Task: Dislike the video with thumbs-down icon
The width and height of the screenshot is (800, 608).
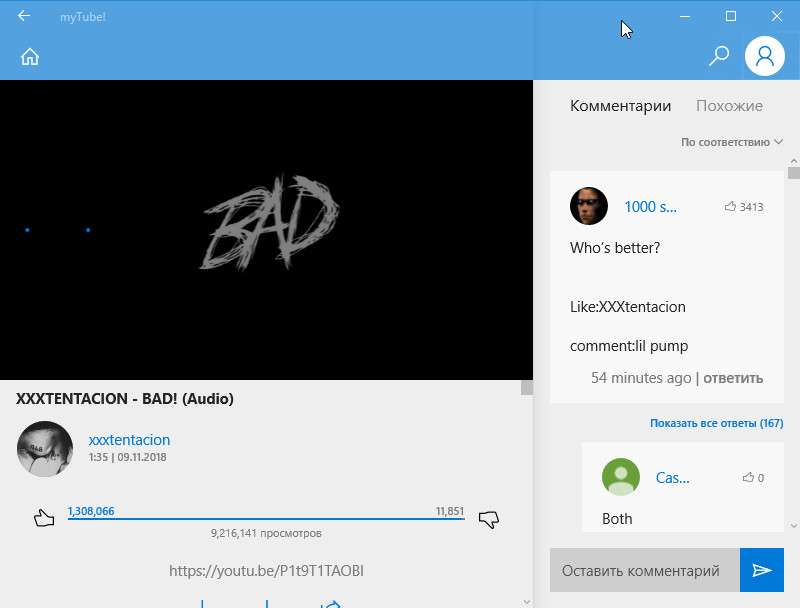Action: click(x=488, y=519)
